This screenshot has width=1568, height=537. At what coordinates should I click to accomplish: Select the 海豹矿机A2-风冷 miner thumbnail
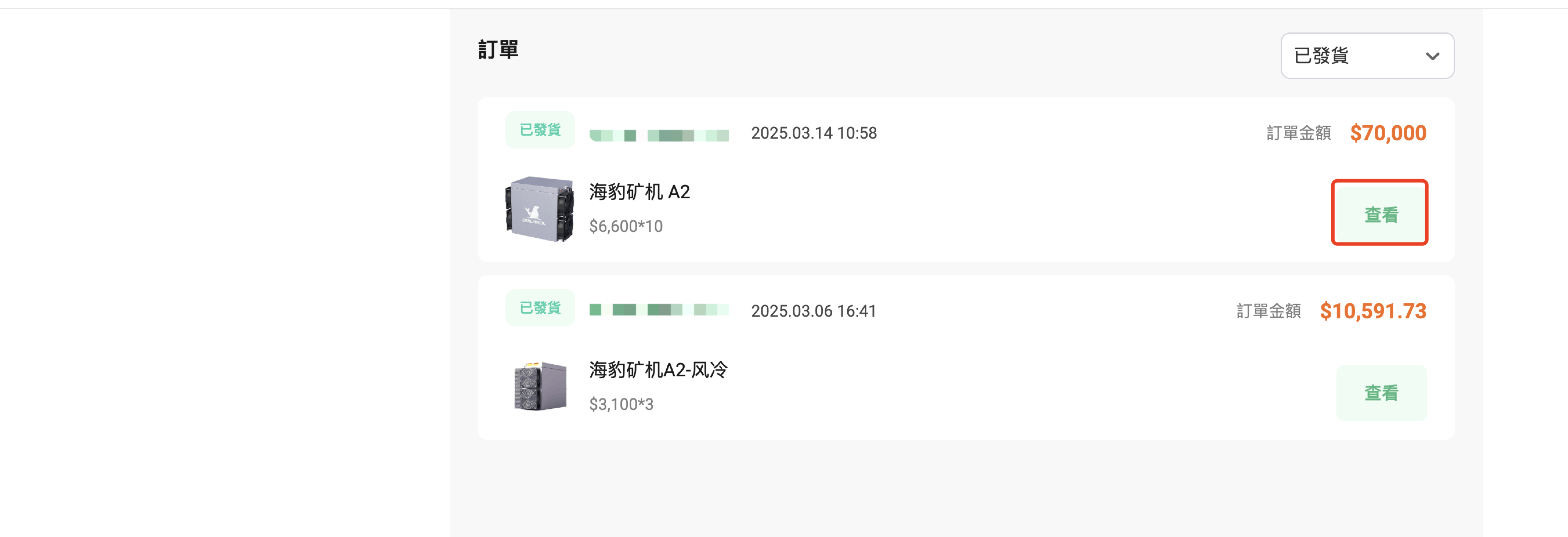539,386
